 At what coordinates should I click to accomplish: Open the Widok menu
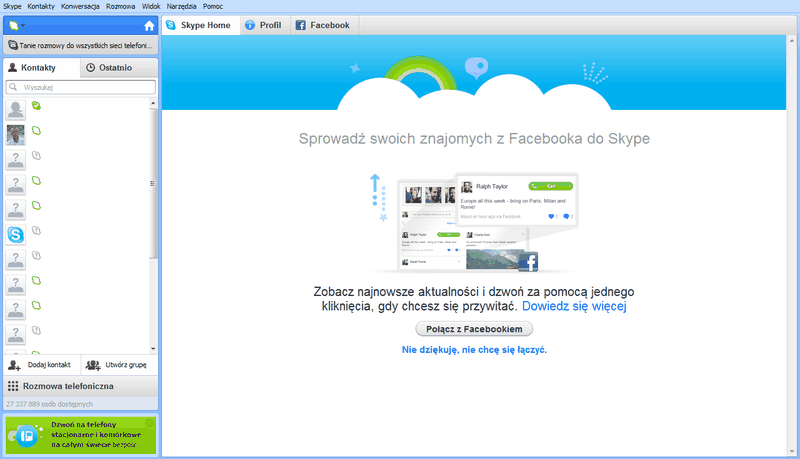(x=151, y=6)
